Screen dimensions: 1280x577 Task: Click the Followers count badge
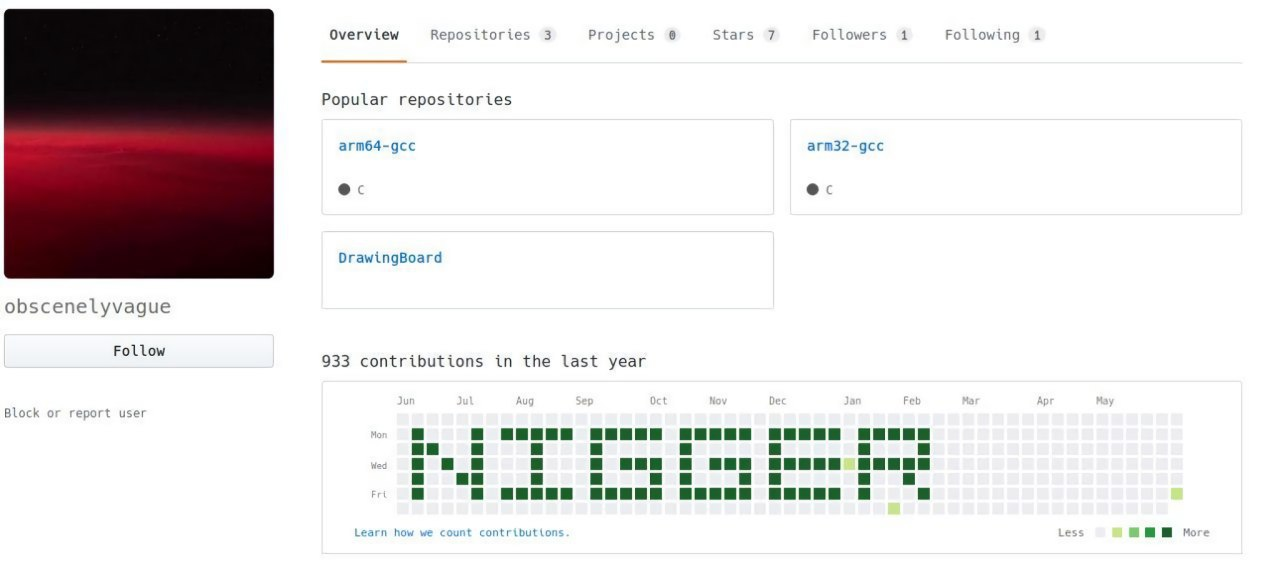tap(903, 35)
